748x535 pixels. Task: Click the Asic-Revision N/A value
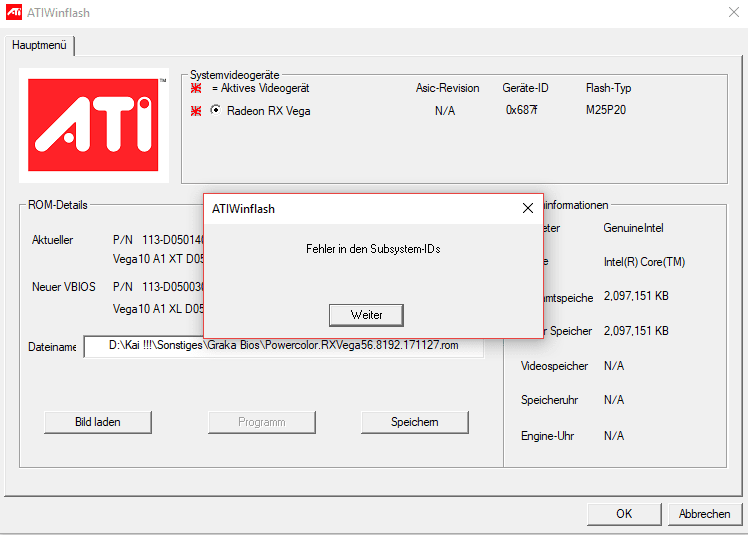click(445, 111)
